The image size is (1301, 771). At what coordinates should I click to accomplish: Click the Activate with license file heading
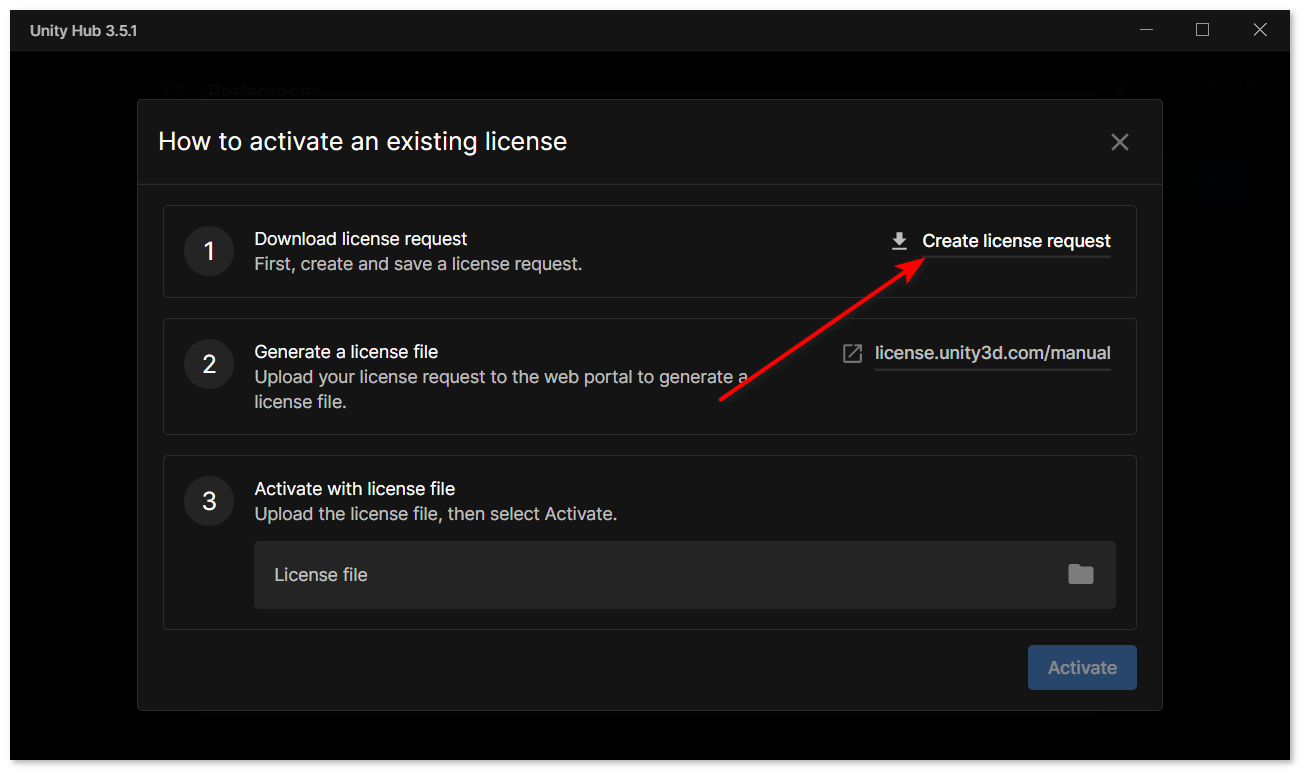(355, 489)
